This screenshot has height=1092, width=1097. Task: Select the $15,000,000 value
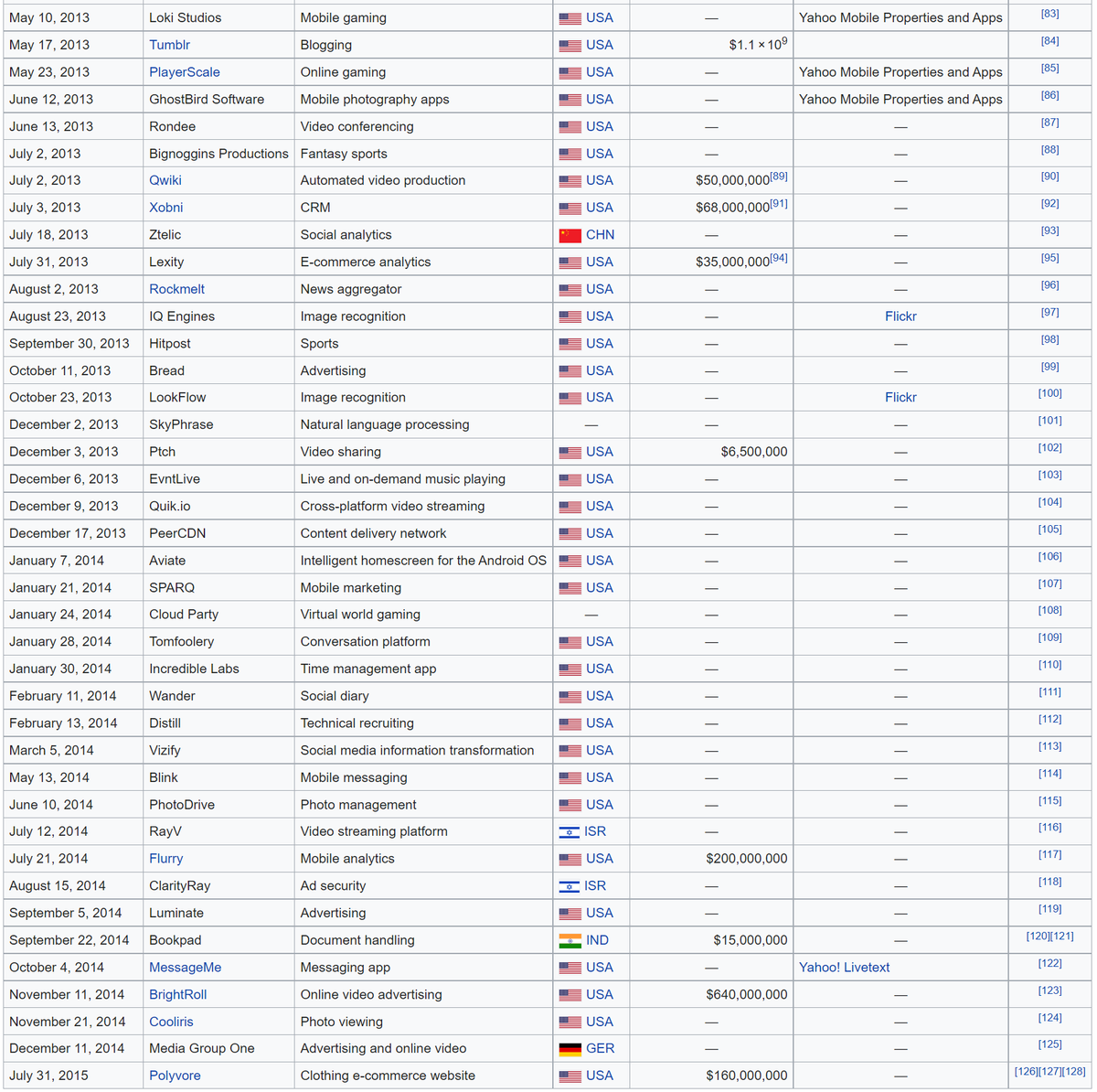tap(751, 940)
